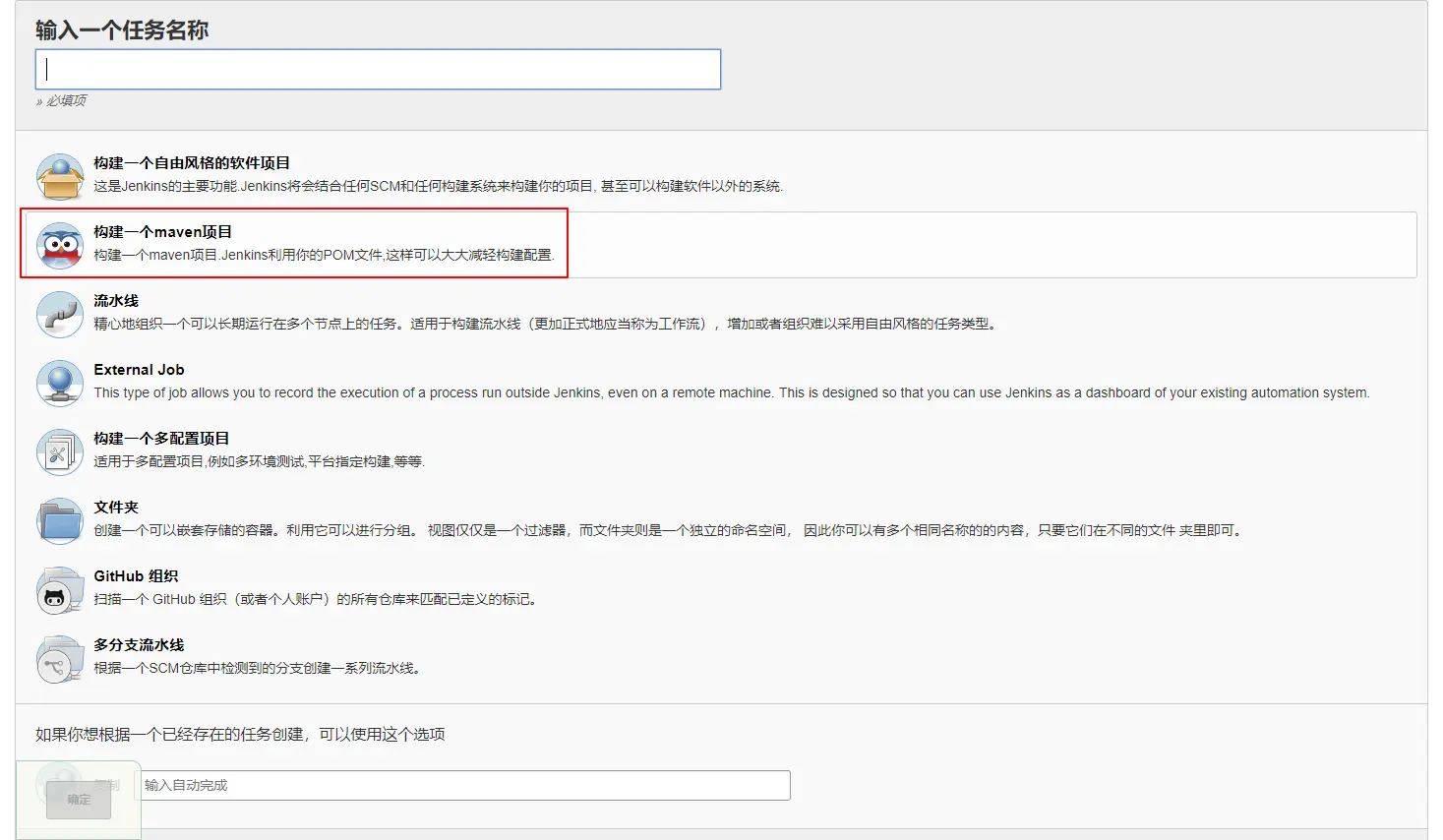The width and height of the screenshot is (1443, 840).
Task: Select the freestyle project box icon
Action: 60,177
